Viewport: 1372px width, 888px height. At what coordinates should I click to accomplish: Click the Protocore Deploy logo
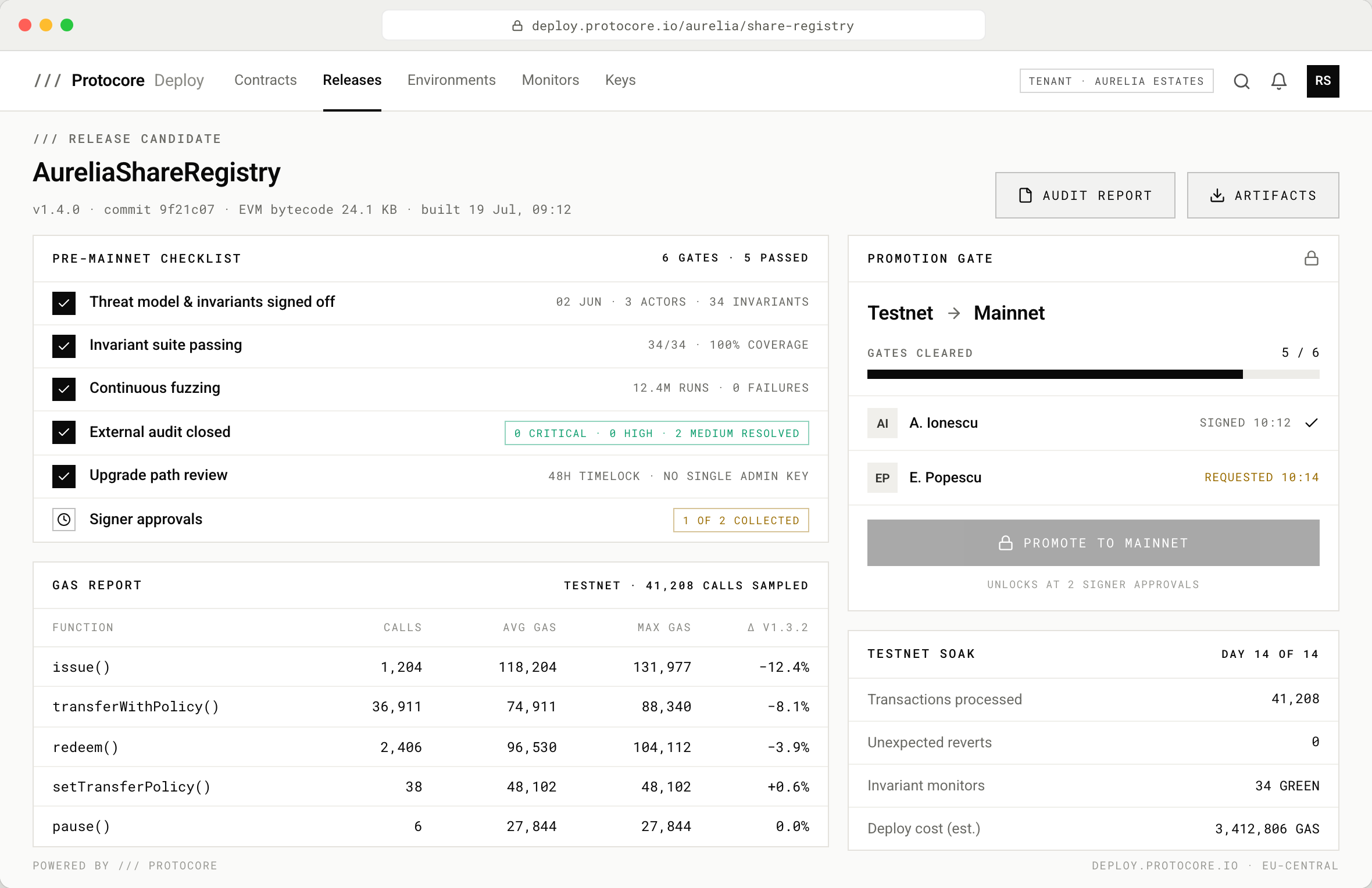(x=119, y=80)
